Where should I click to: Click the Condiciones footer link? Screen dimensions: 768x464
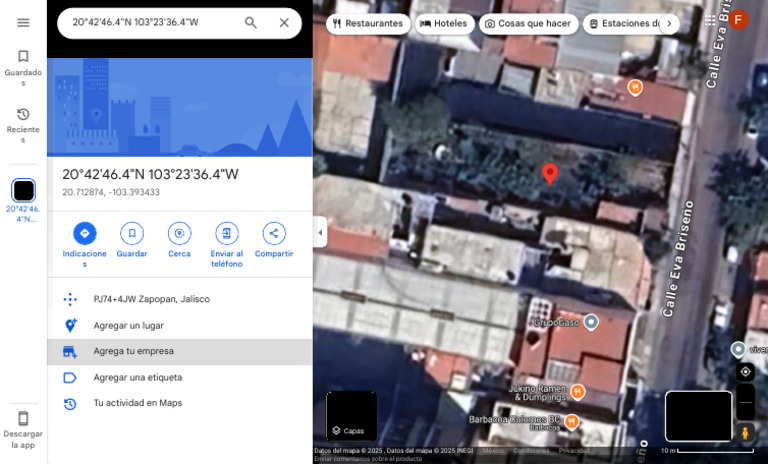click(x=531, y=451)
